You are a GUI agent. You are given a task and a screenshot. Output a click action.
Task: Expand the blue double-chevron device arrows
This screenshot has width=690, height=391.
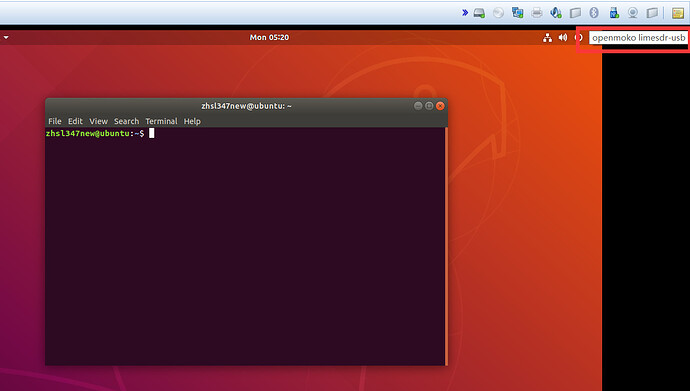pyautogui.click(x=465, y=12)
